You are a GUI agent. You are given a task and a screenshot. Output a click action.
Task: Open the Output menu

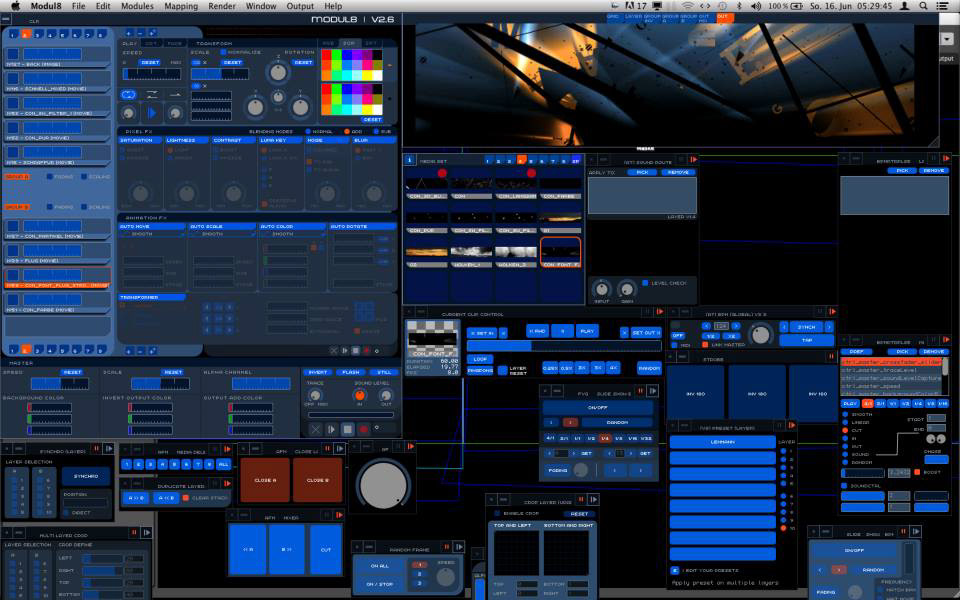tap(300, 6)
